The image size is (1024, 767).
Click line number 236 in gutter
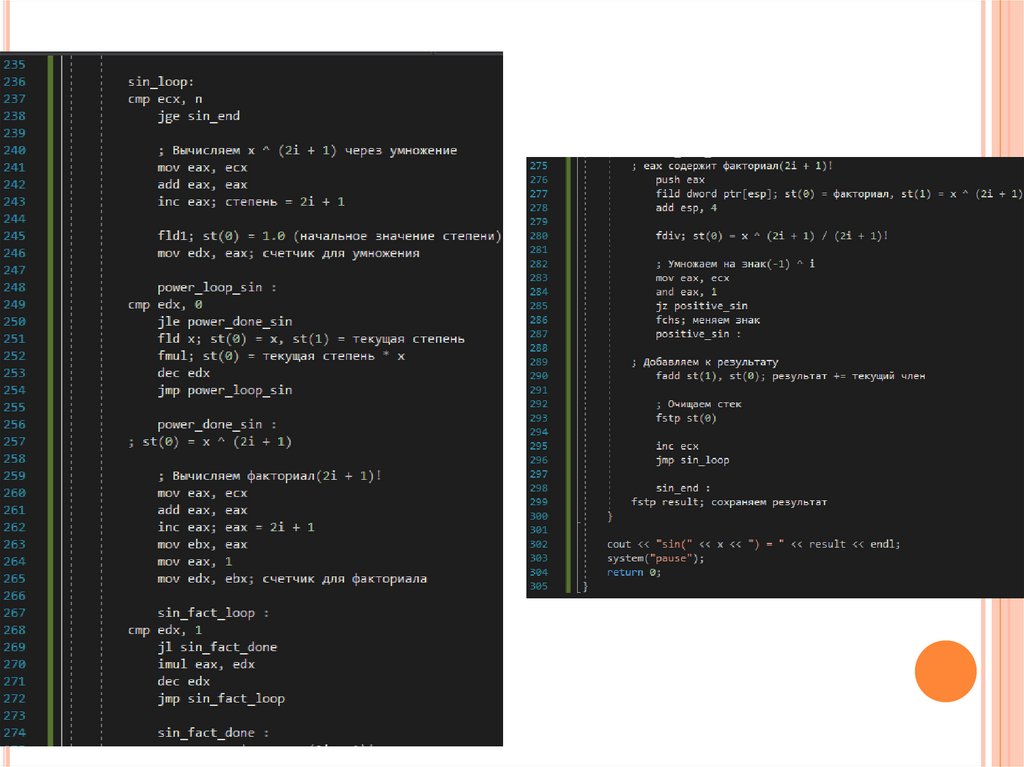click(x=14, y=82)
